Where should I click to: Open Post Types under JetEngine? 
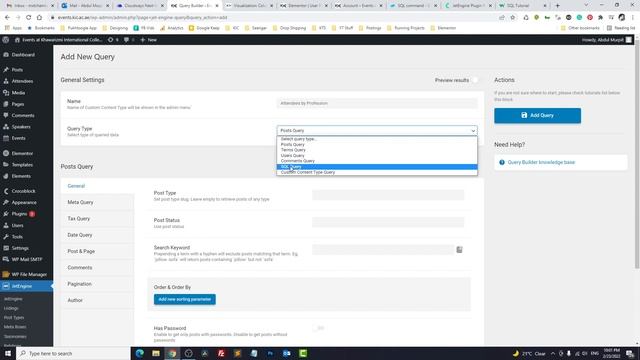click(x=14, y=318)
